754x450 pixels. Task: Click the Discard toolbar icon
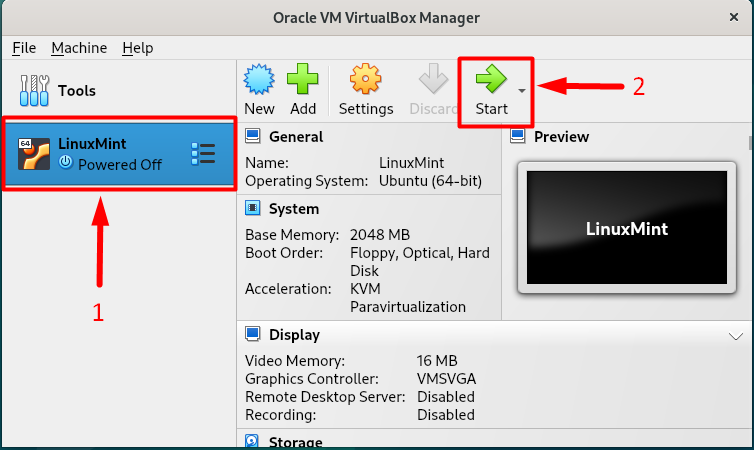pyautogui.click(x=433, y=81)
